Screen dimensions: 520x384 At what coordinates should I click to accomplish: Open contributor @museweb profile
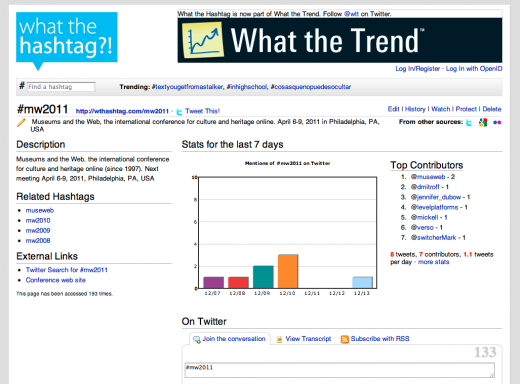428,177
